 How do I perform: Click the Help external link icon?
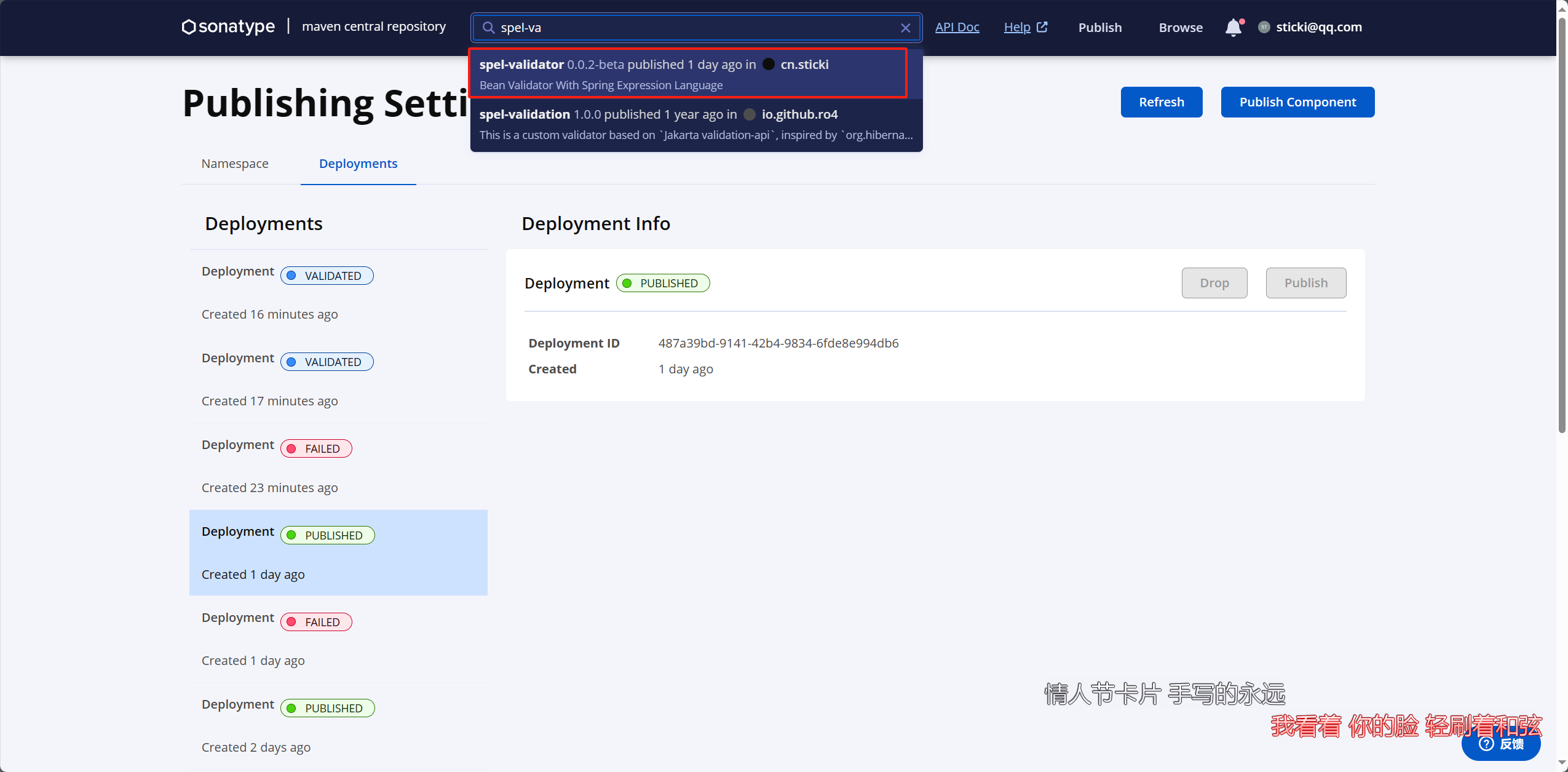[x=1043, y=26]
